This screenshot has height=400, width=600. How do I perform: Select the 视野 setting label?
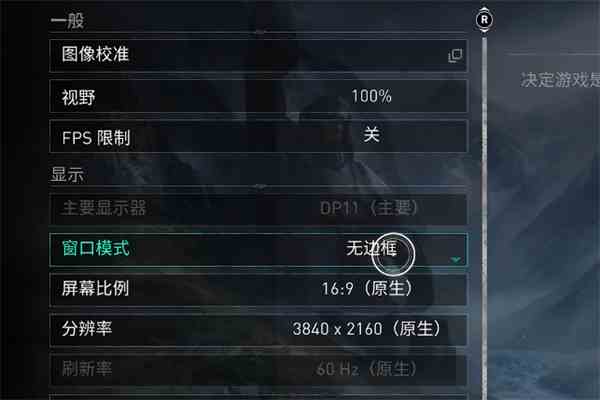tap(78, 97)
